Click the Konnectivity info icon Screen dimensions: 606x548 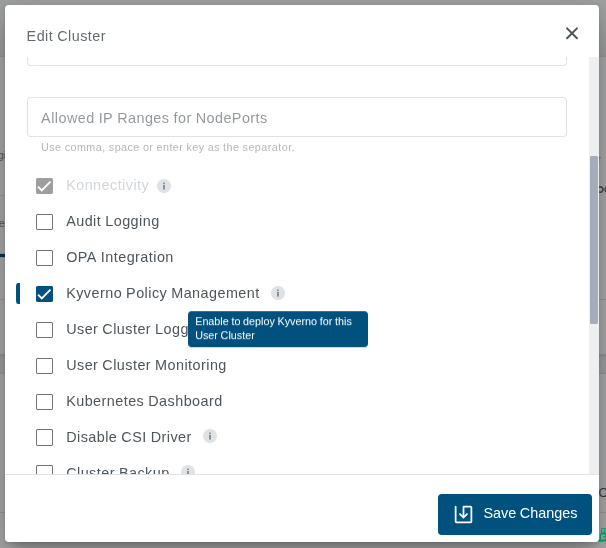pos(164,186)
